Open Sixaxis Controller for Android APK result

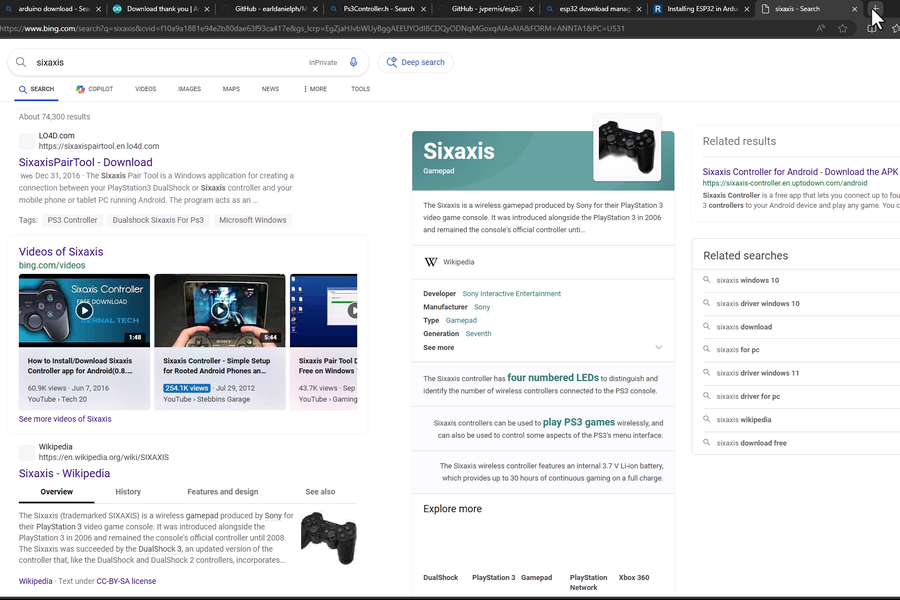[x=800, y=172]
